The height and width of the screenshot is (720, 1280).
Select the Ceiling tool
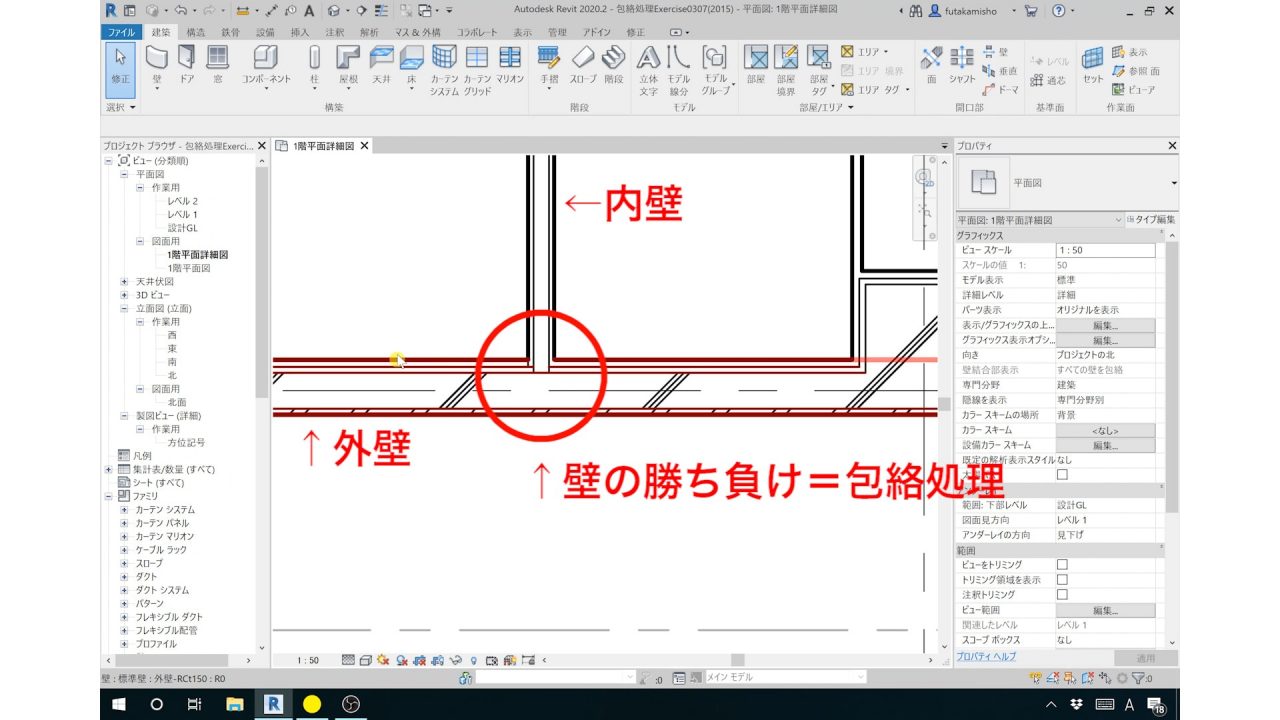click(x=381, y=63)
